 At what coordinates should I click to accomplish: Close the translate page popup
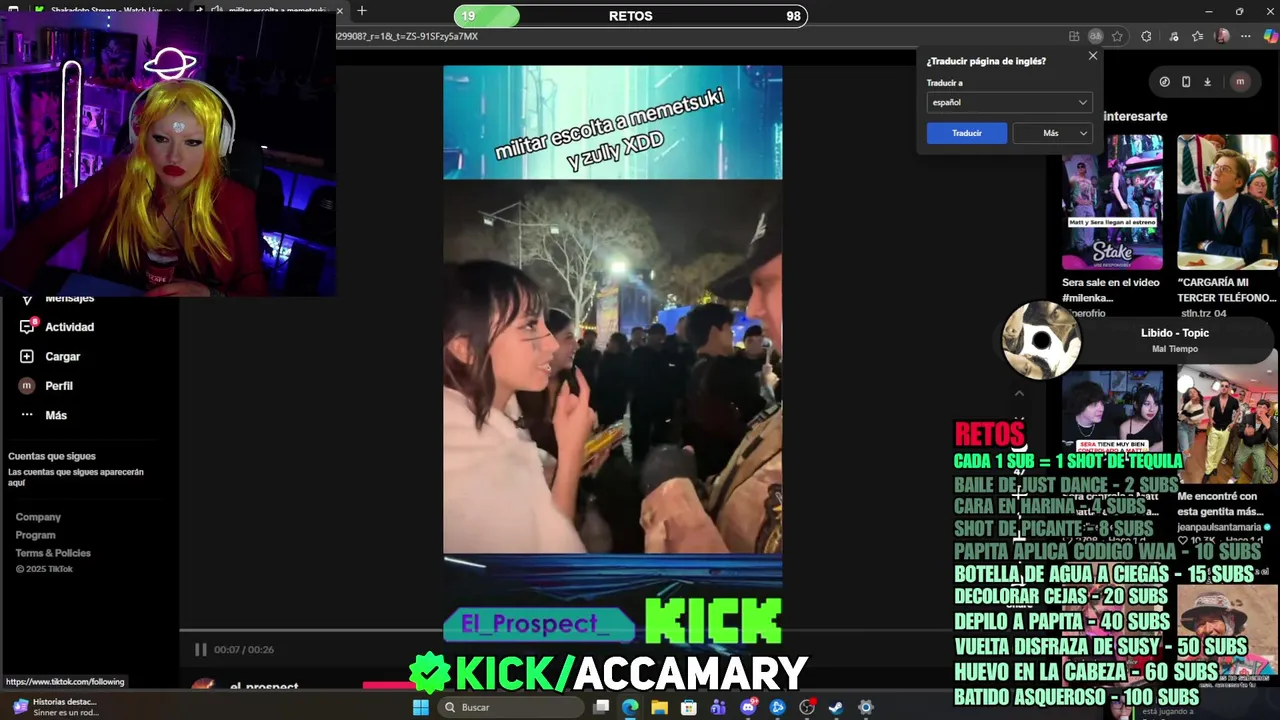click(1093, 56)
